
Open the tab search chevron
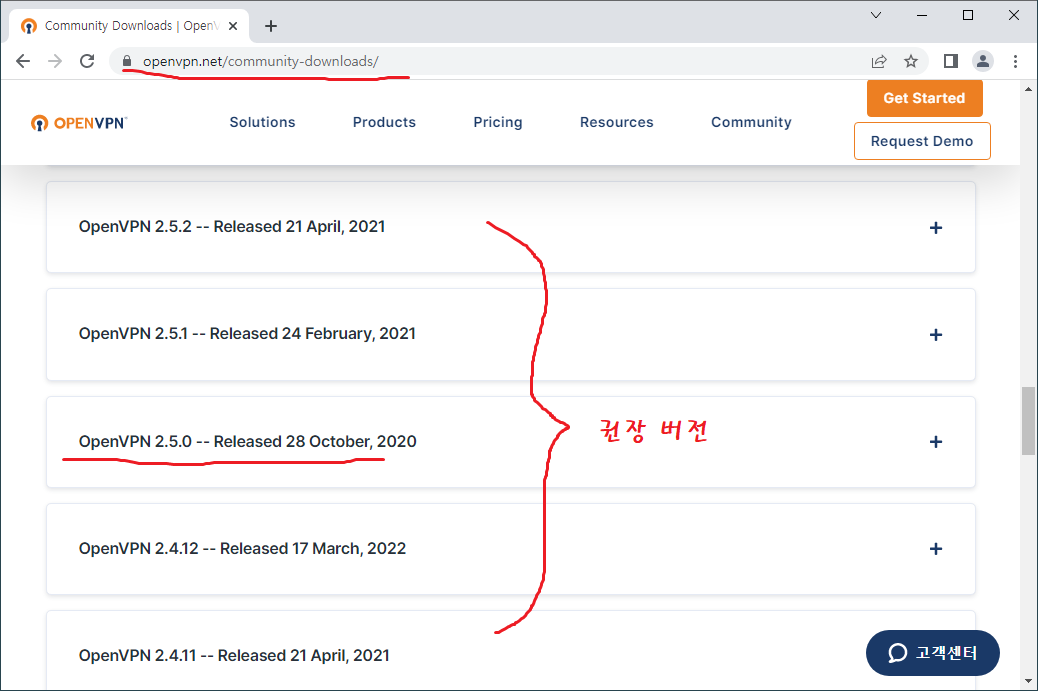coord(876,15)
